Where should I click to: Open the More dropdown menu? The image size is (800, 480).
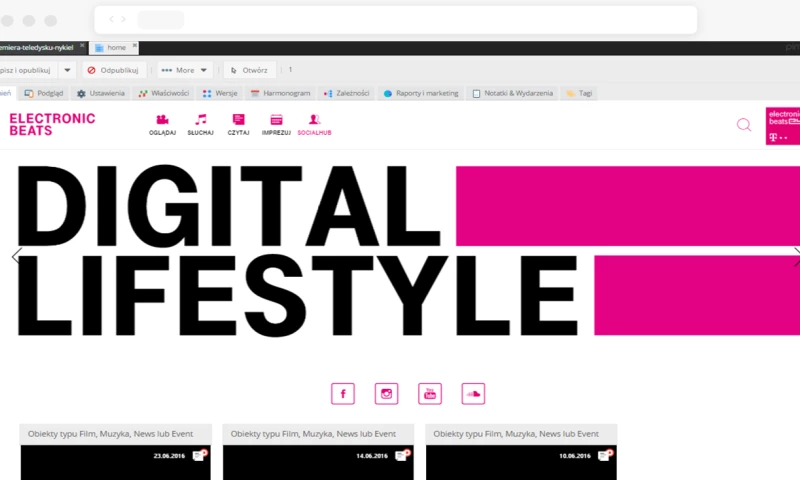click(184, 70)
